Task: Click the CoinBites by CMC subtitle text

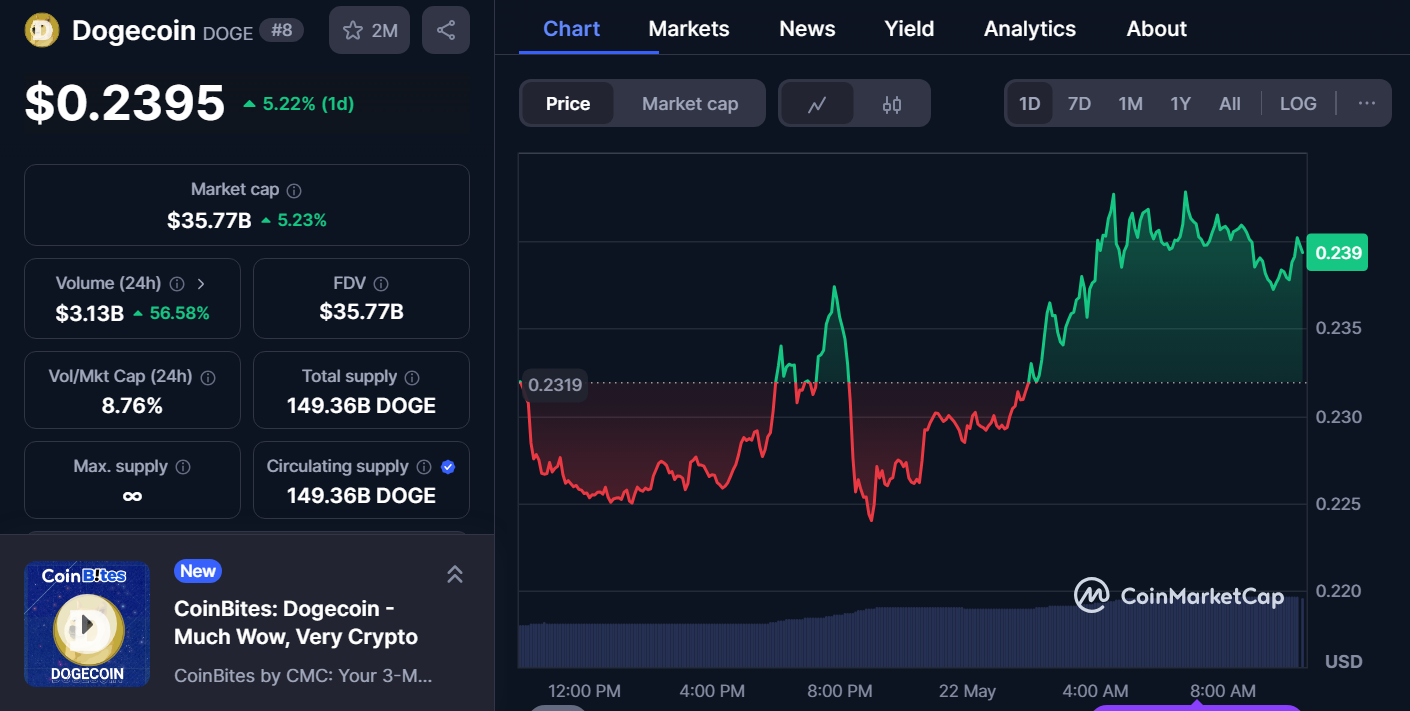Action: (x=303, y=676)
